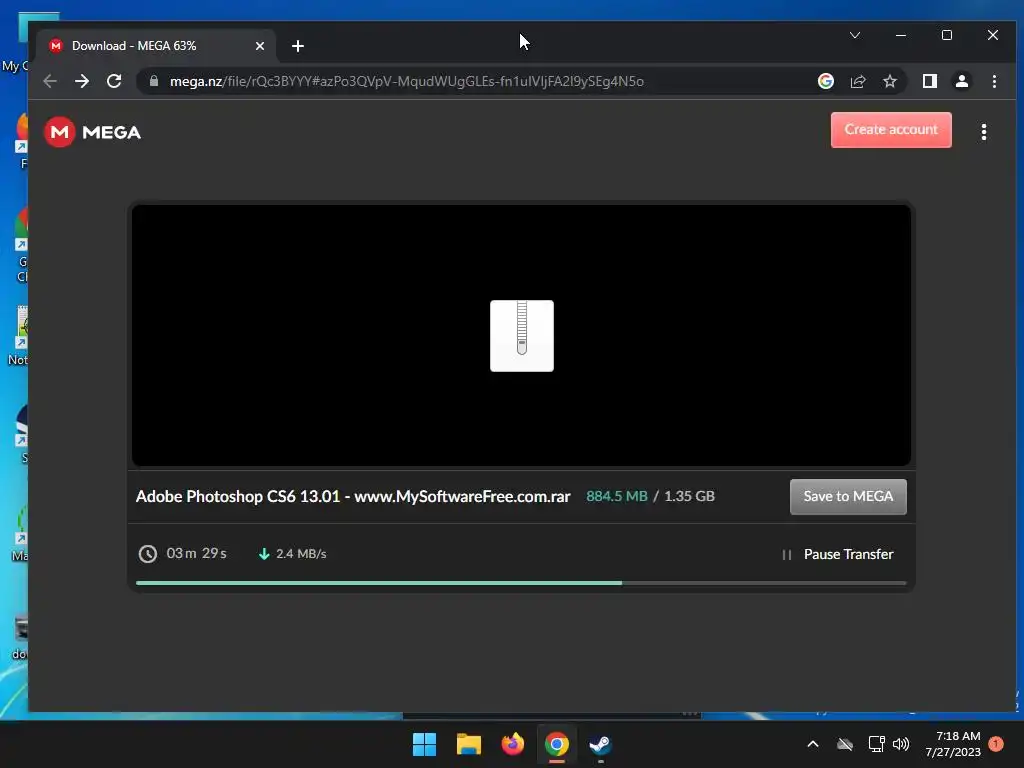Minimize the Chrome window
The image size is (1024, 768).
point(901,35)
